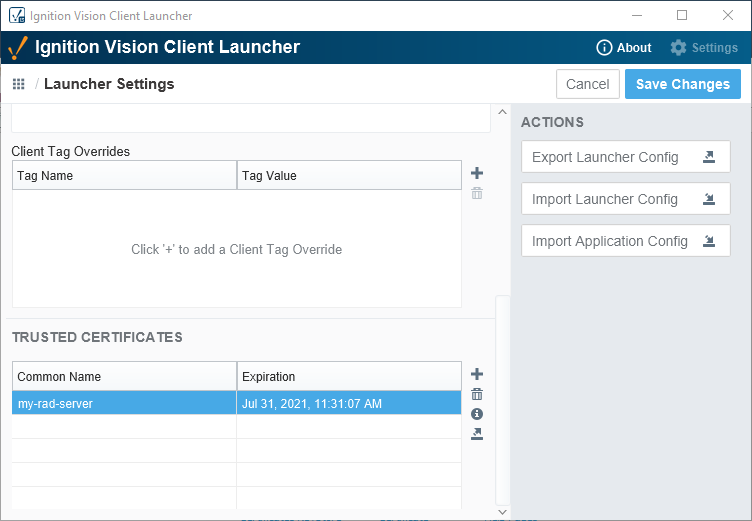Close the launcher window
The width and height of the screenshot is (752, 521).
[728, 15]
